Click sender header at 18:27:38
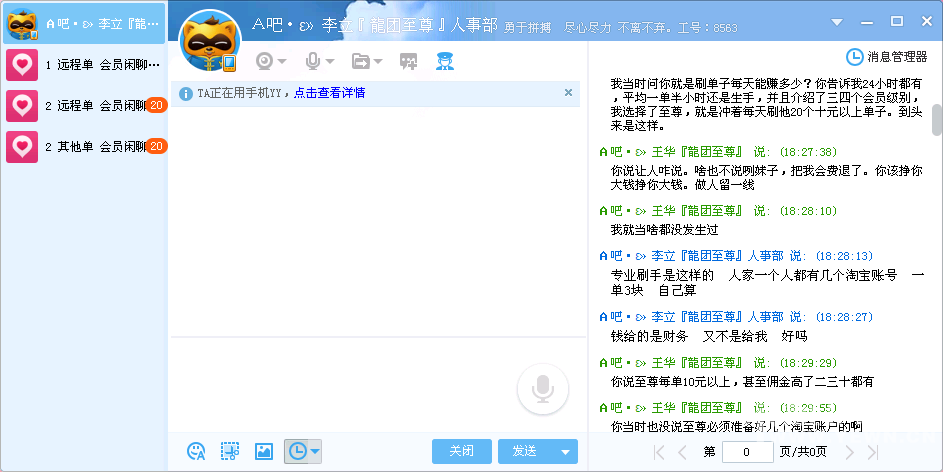The width and height of the screenshot is (943, 472). point(718,152)
